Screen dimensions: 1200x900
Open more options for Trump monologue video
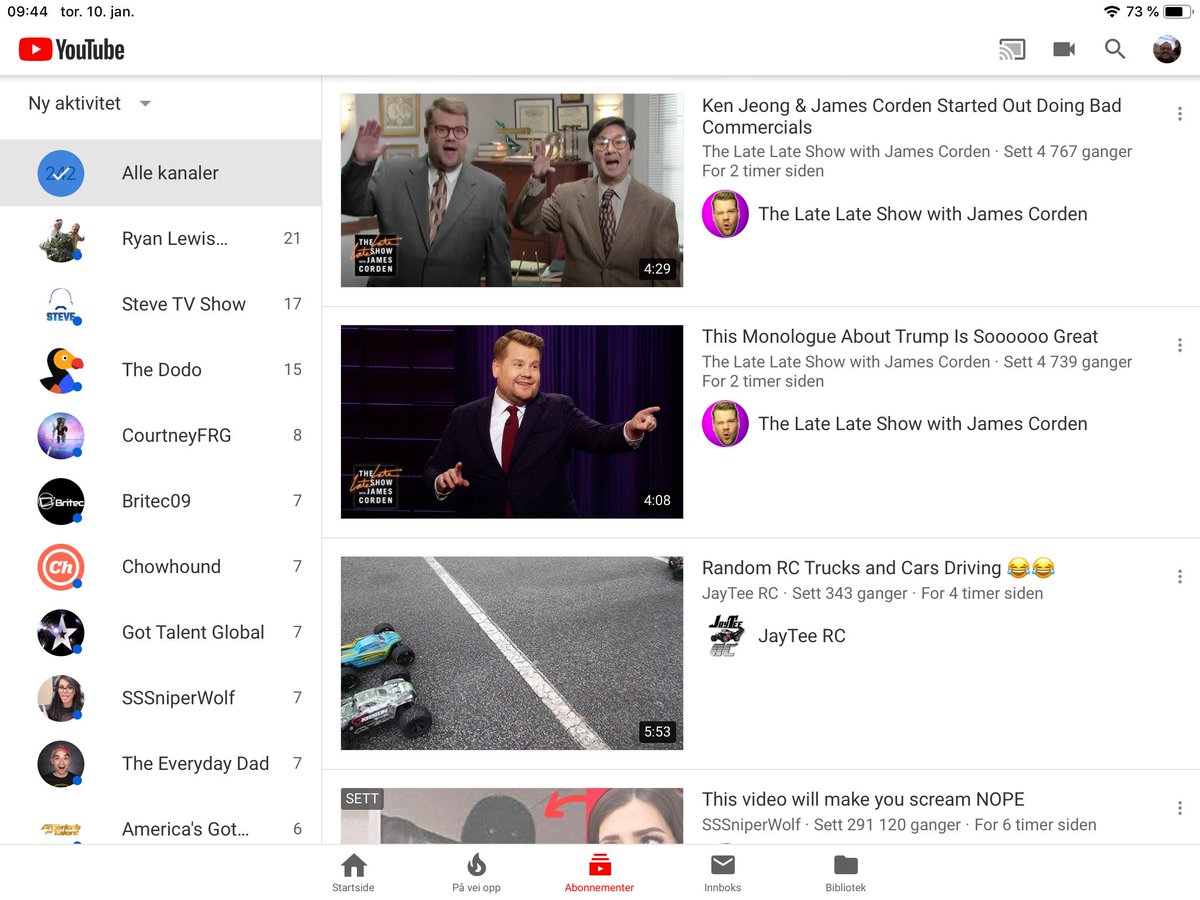tap(1180, 345)
